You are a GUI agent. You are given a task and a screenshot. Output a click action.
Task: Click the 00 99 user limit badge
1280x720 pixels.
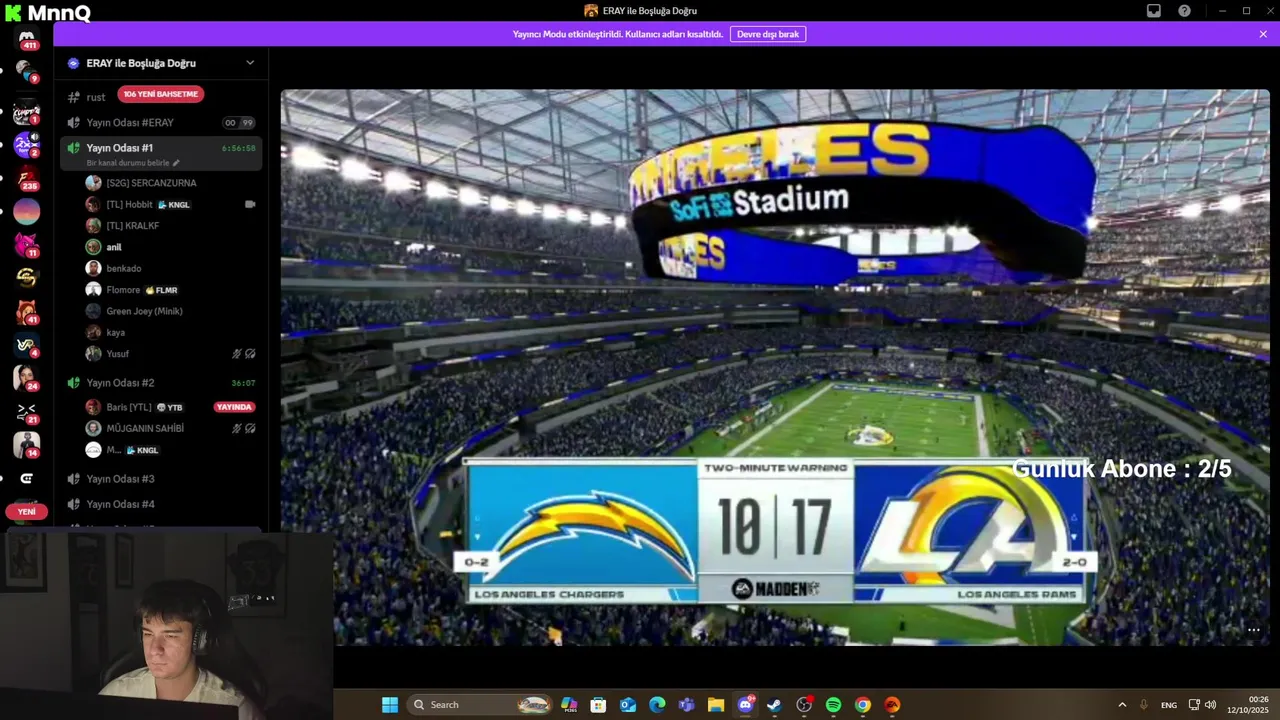239,123
